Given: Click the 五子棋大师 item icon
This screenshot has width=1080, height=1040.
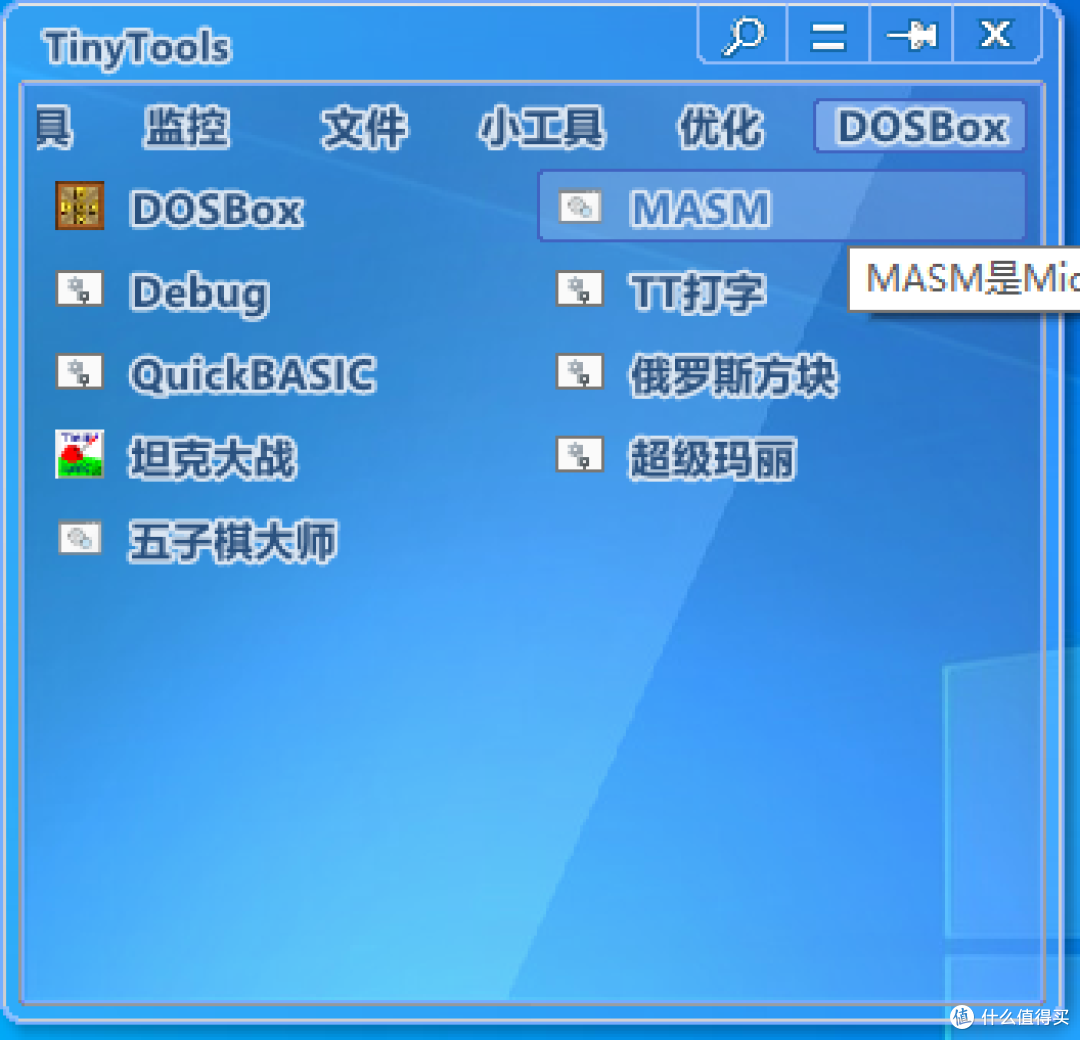Looking at the screenshot, I should (80, 537).
